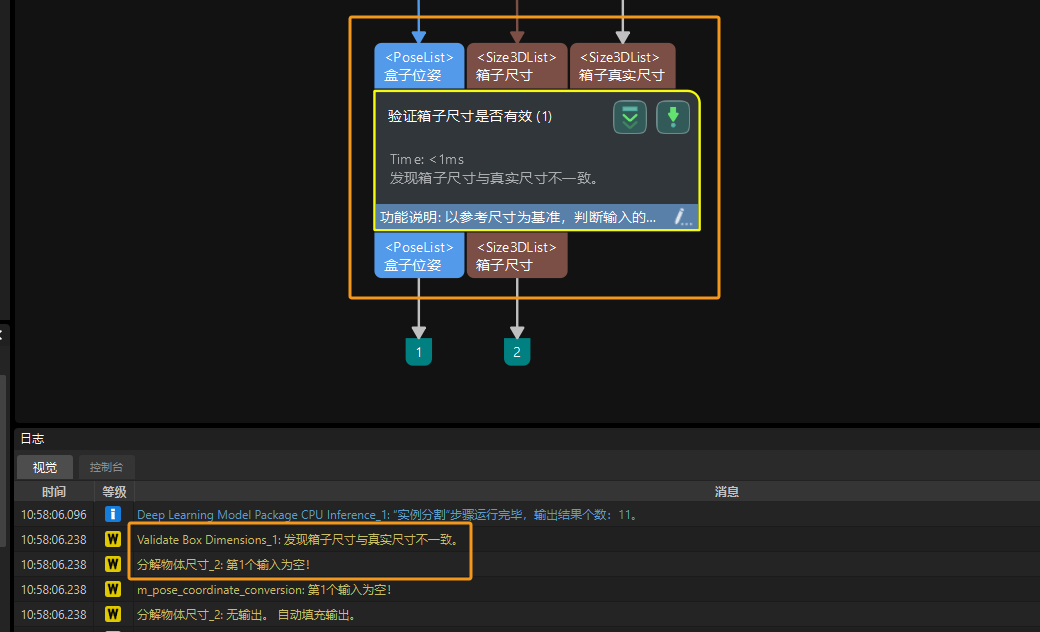Screen dimensions: 1040x632
Task: Edit the function description via pencil icon
Action: click(x=682, y=217)
